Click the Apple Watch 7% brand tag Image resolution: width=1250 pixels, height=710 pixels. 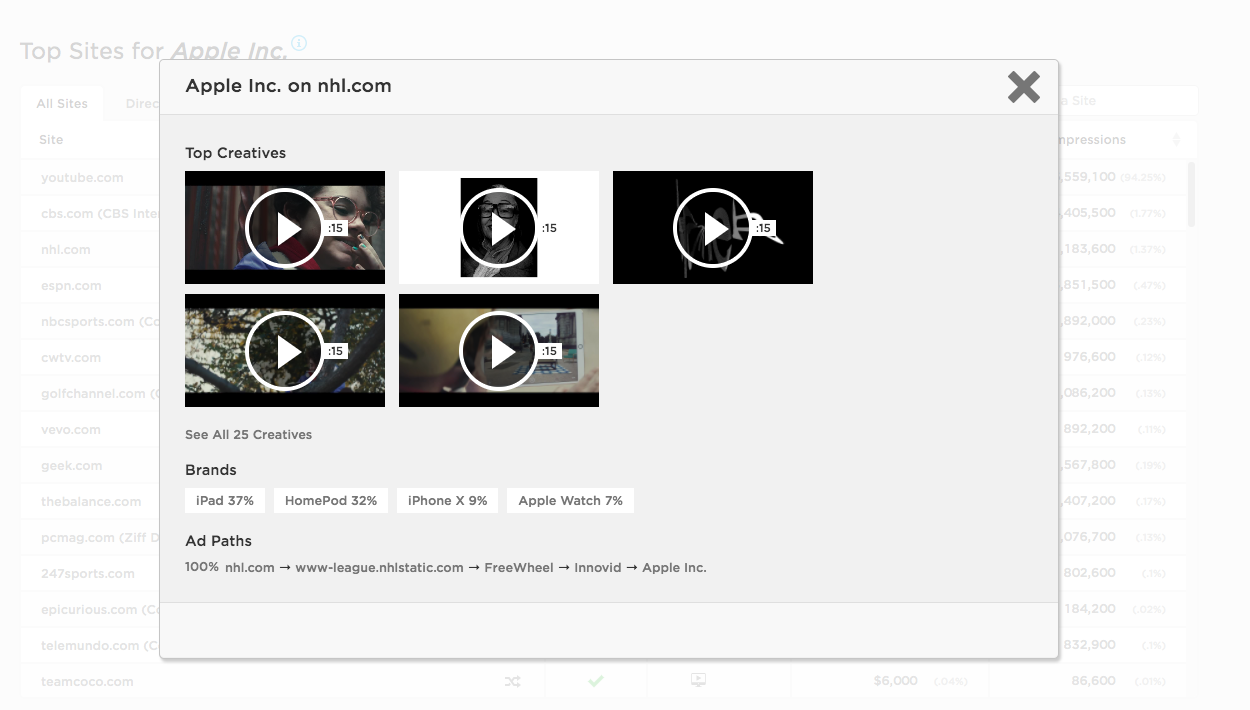[x=570, y=501]
